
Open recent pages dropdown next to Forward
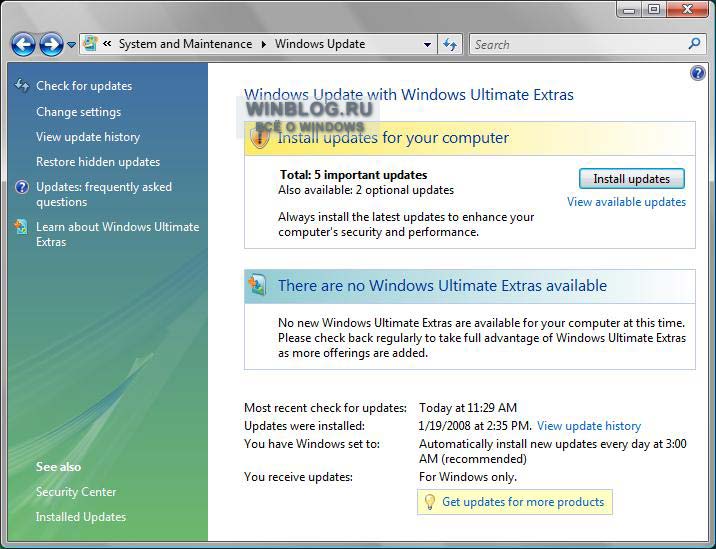tap(71, 45)
